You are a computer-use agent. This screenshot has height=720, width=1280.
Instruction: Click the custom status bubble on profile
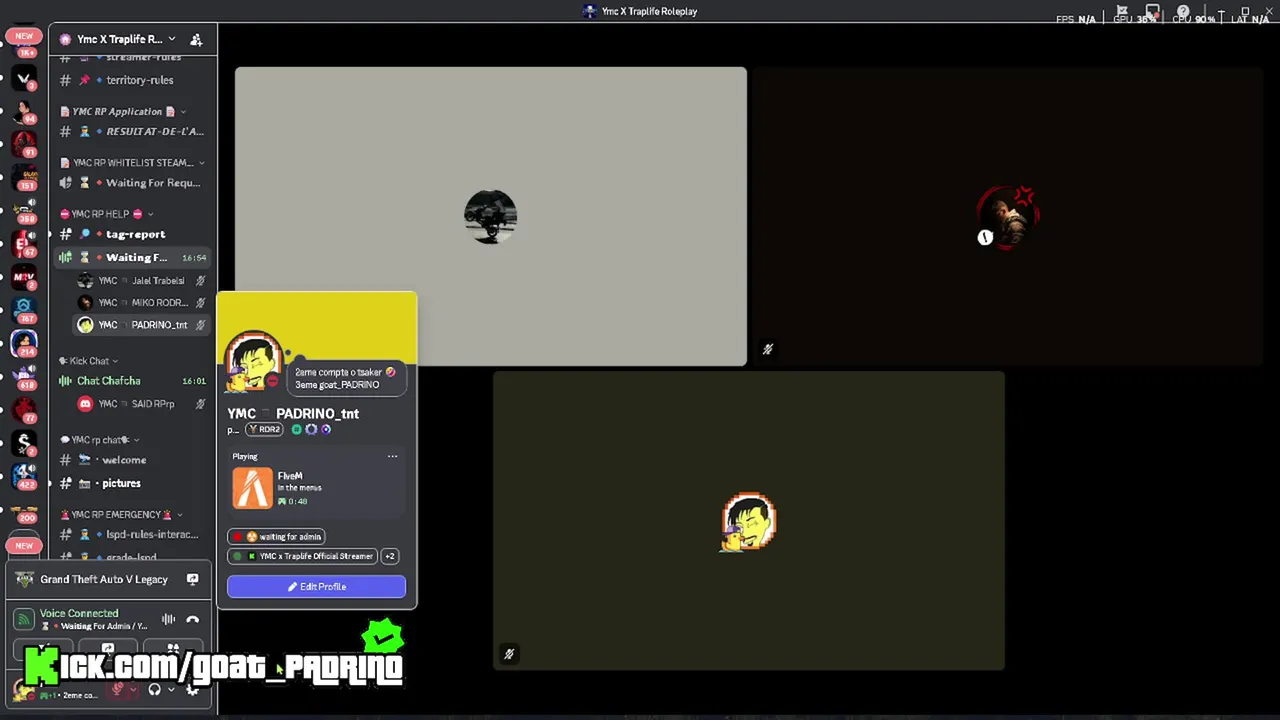click(345, 378)
